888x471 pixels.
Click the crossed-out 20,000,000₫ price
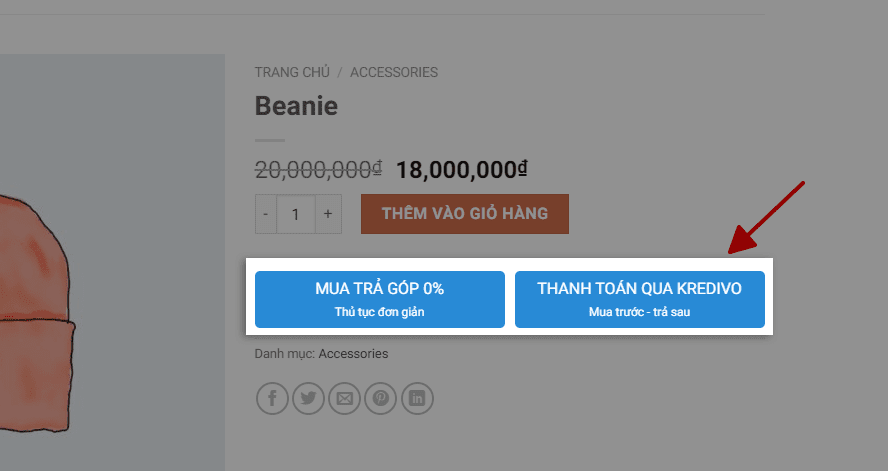point(319,169)
